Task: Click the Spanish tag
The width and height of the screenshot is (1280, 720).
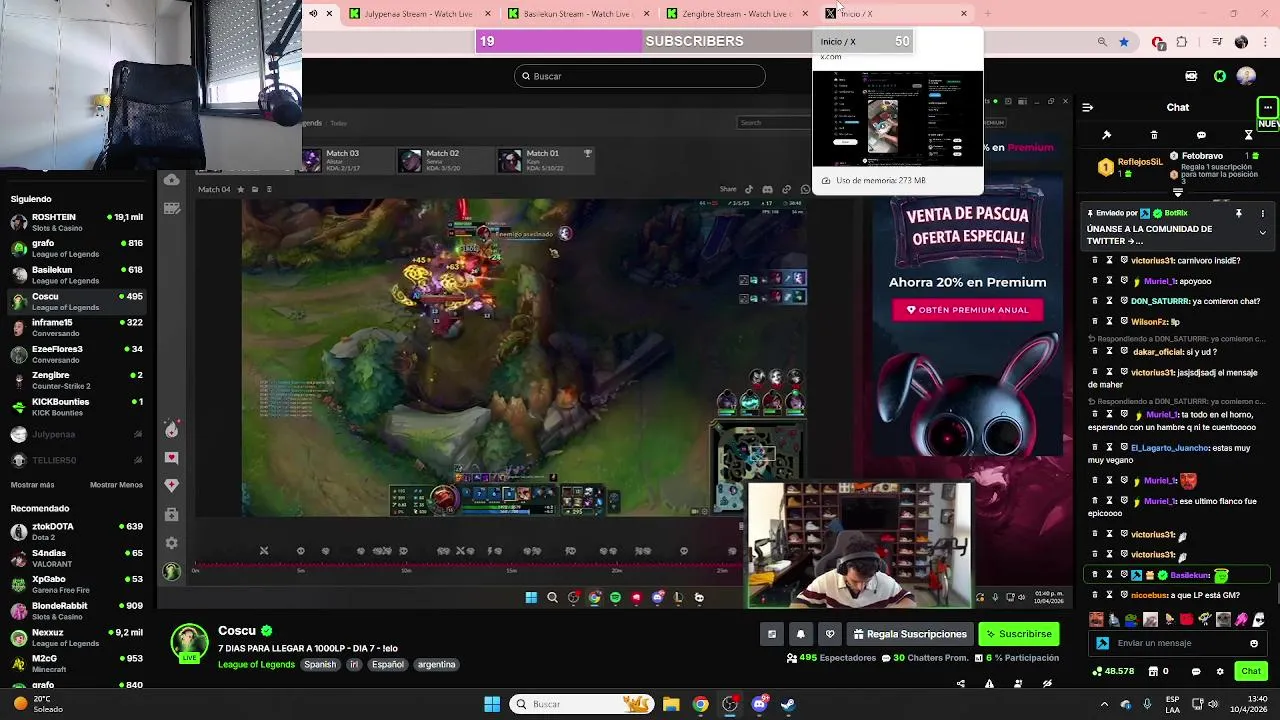Action: [x=320, y=664]
